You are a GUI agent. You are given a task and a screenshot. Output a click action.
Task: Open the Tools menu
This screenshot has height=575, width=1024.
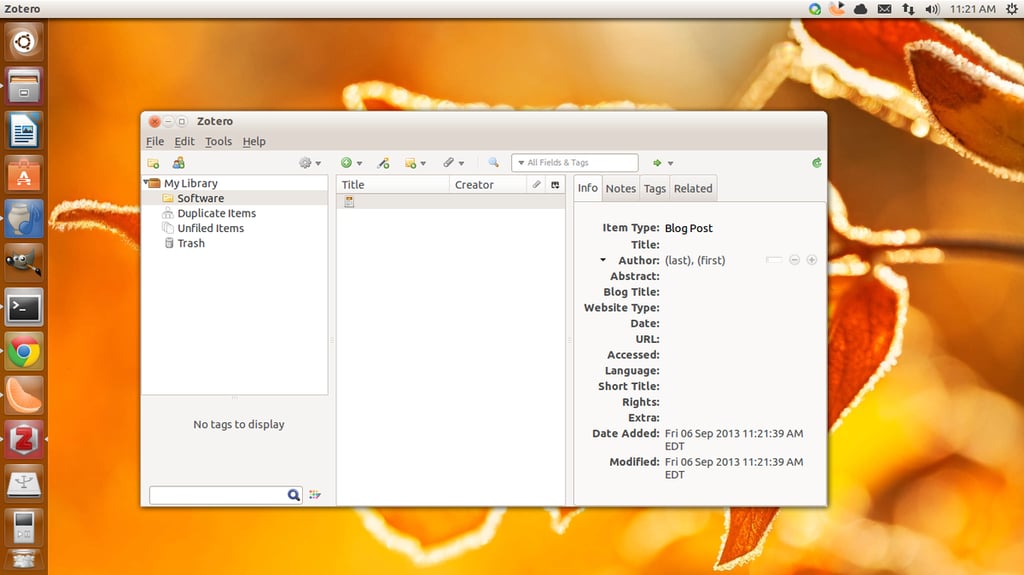tap(218, 141)
